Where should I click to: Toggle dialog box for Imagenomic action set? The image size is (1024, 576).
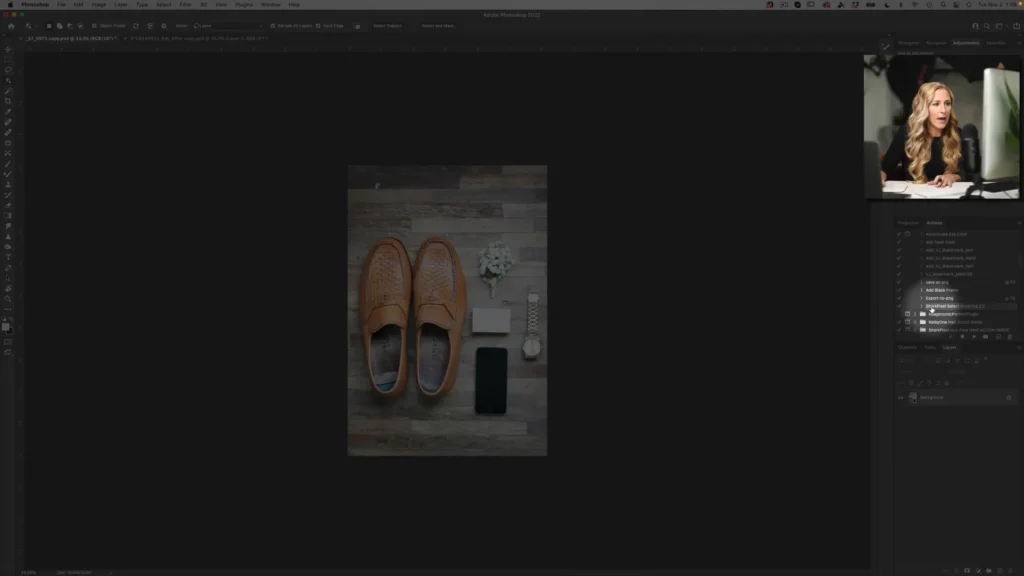[x=907, y=314]
